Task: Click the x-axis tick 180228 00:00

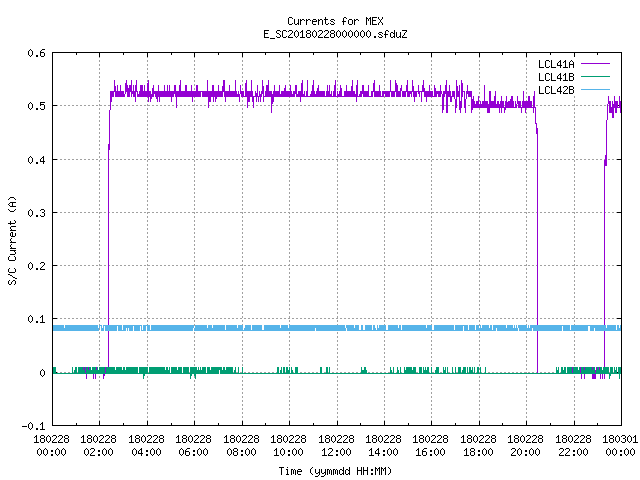Action: tap(51, 446)
